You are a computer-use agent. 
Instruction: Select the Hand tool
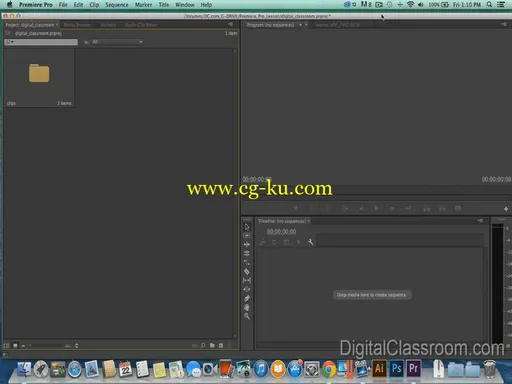point(247,307)
